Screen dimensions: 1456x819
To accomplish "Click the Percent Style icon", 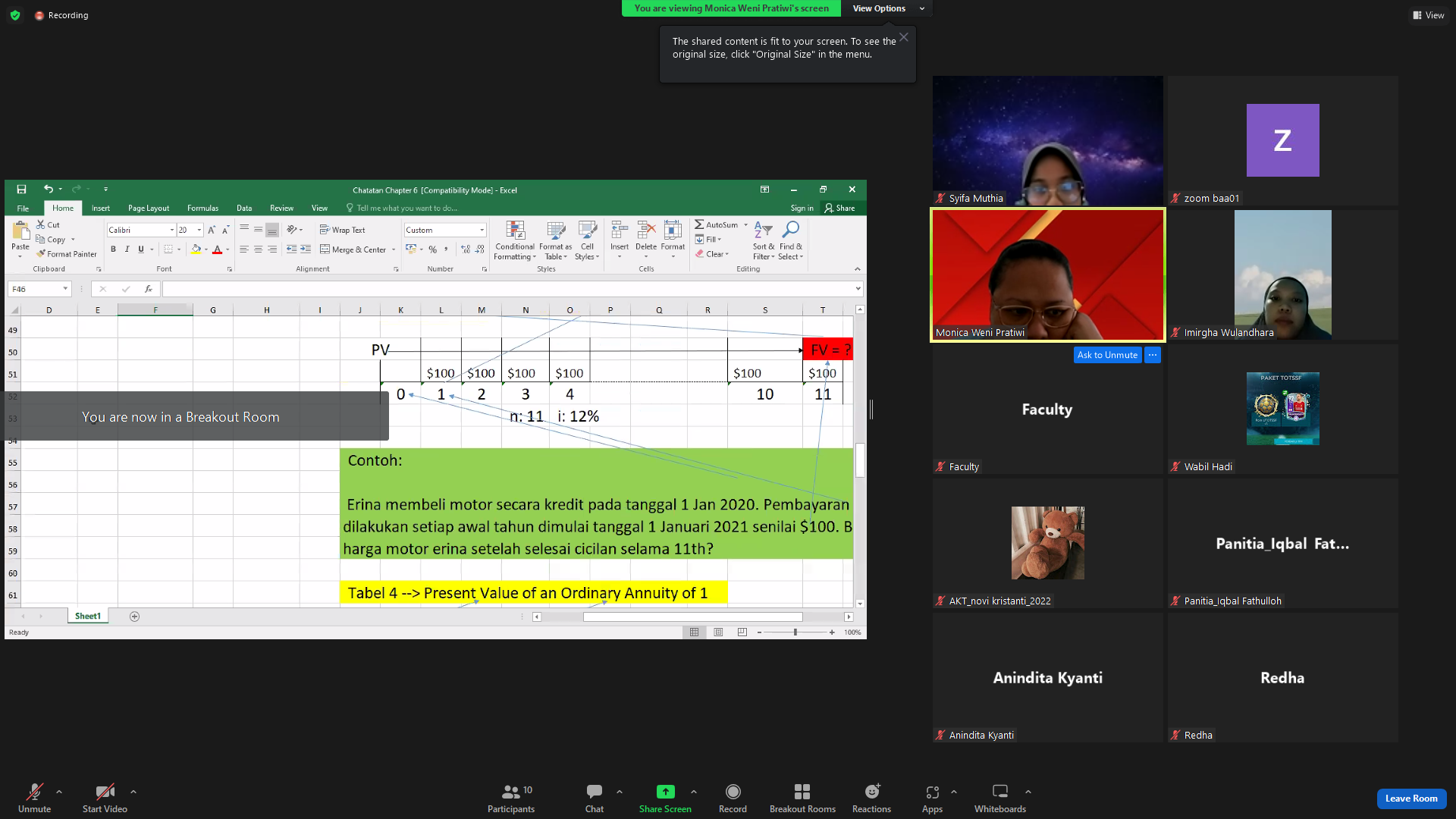I will [x=432, y=249].
